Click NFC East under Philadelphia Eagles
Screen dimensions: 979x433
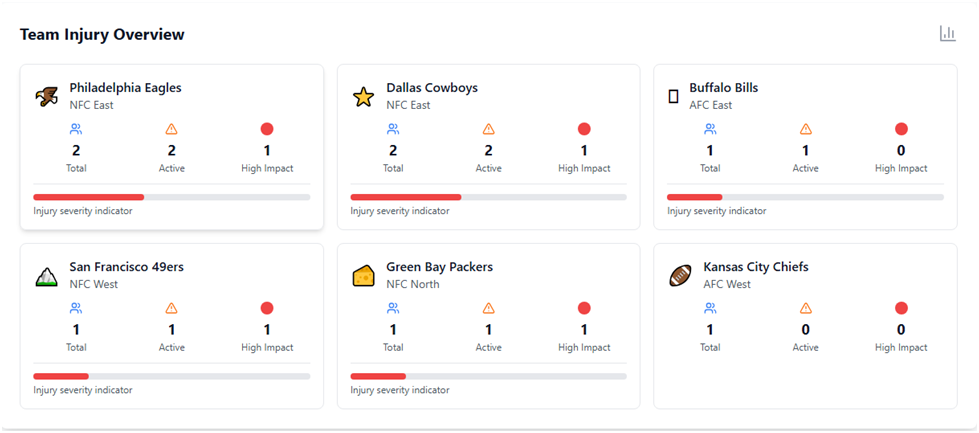tap(92, 105)
